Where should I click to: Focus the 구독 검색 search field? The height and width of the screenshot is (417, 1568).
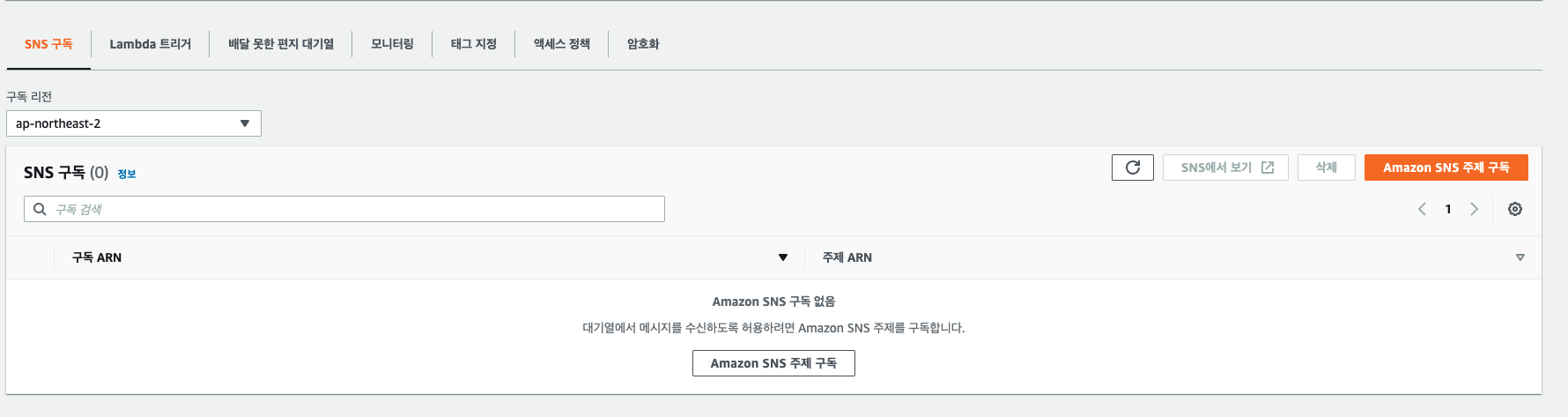[x=344, y=209]
